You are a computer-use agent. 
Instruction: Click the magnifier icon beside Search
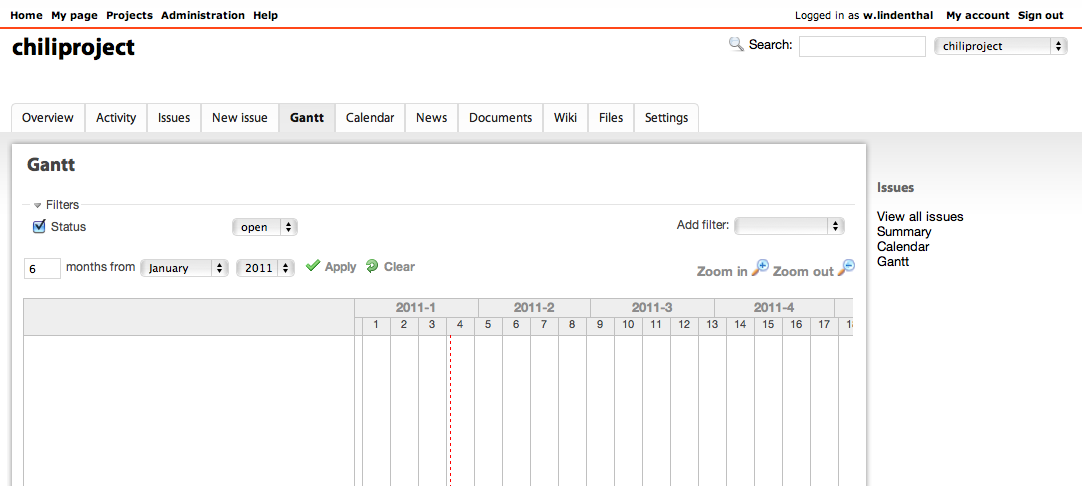[736, 45]
